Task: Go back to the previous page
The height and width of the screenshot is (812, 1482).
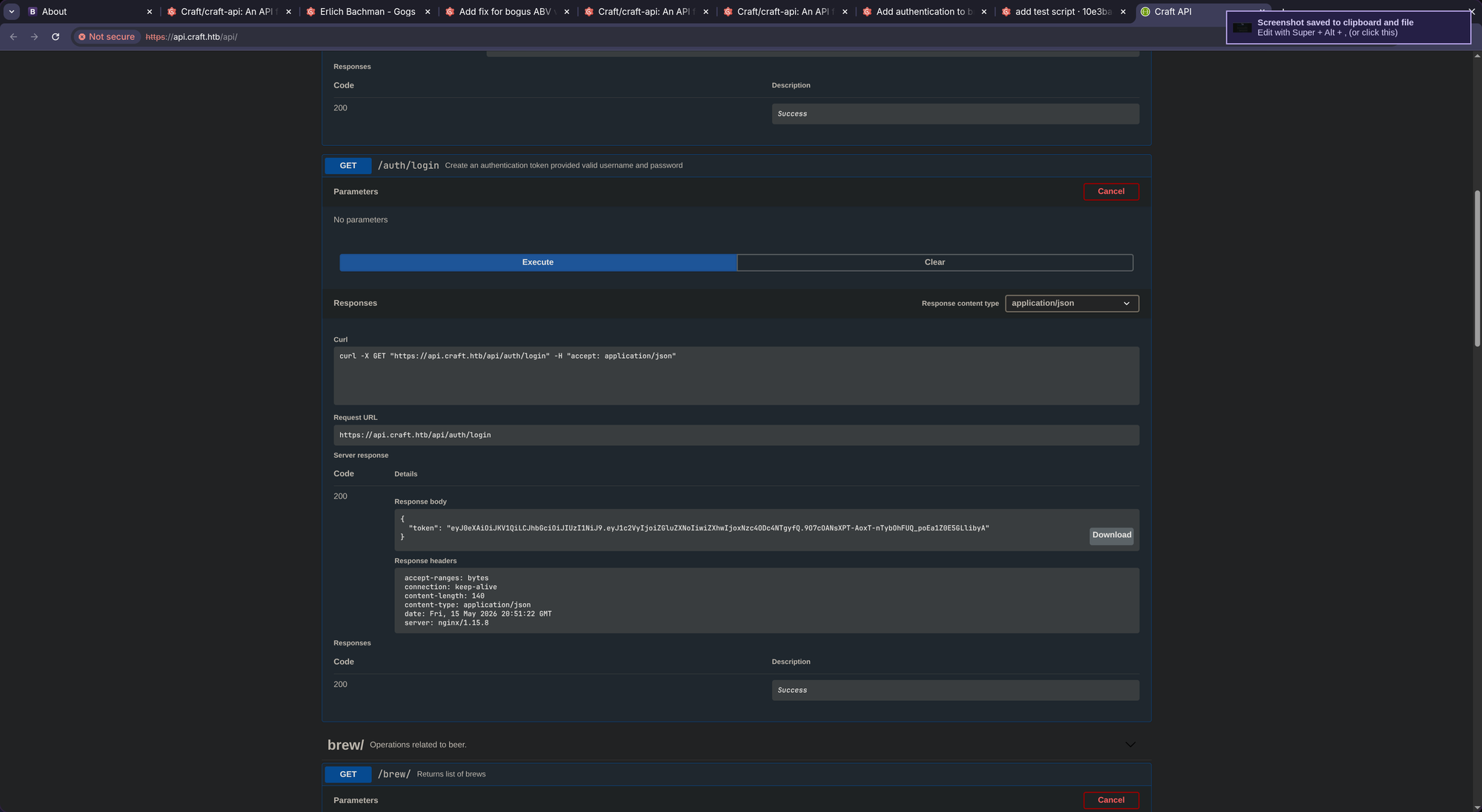Action: [x=13, y=37]
